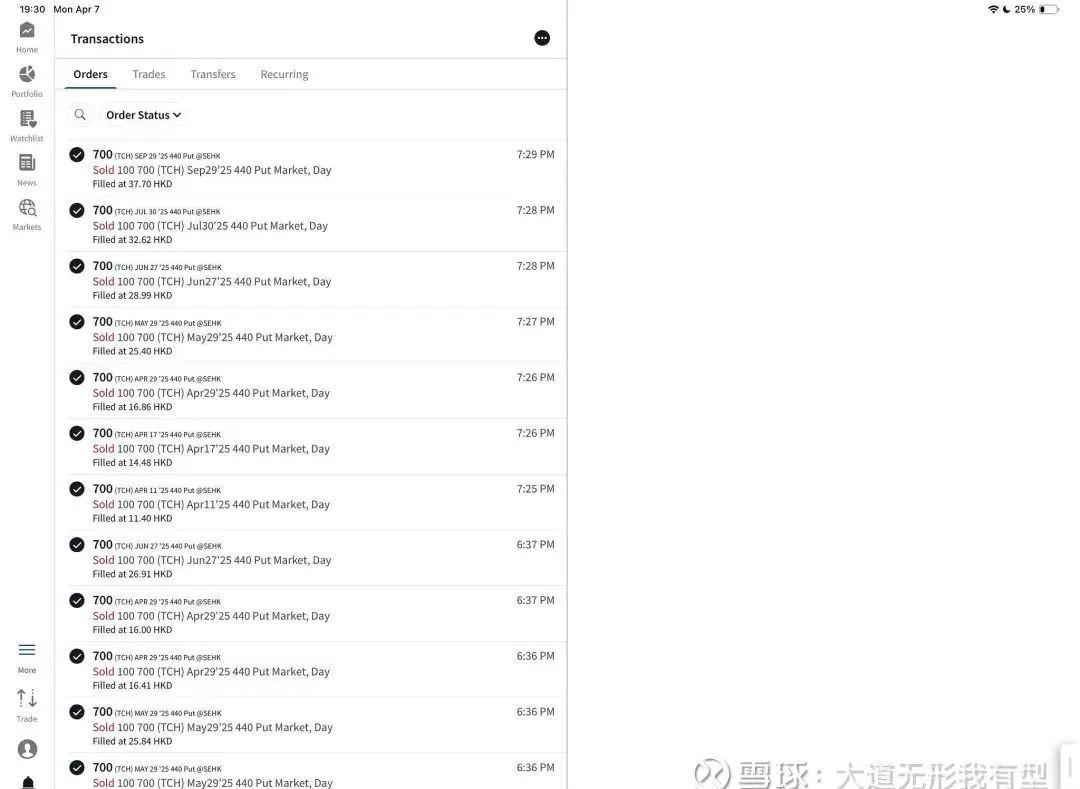Switch to the Trades tab
Image resolution: width=1080 pixels, height=789 pixels.
coord(149,74)
